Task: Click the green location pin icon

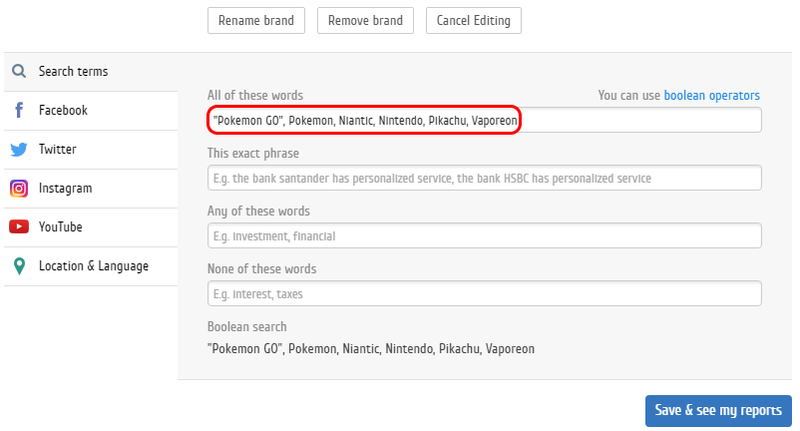Action: click(x=19, y=266)
